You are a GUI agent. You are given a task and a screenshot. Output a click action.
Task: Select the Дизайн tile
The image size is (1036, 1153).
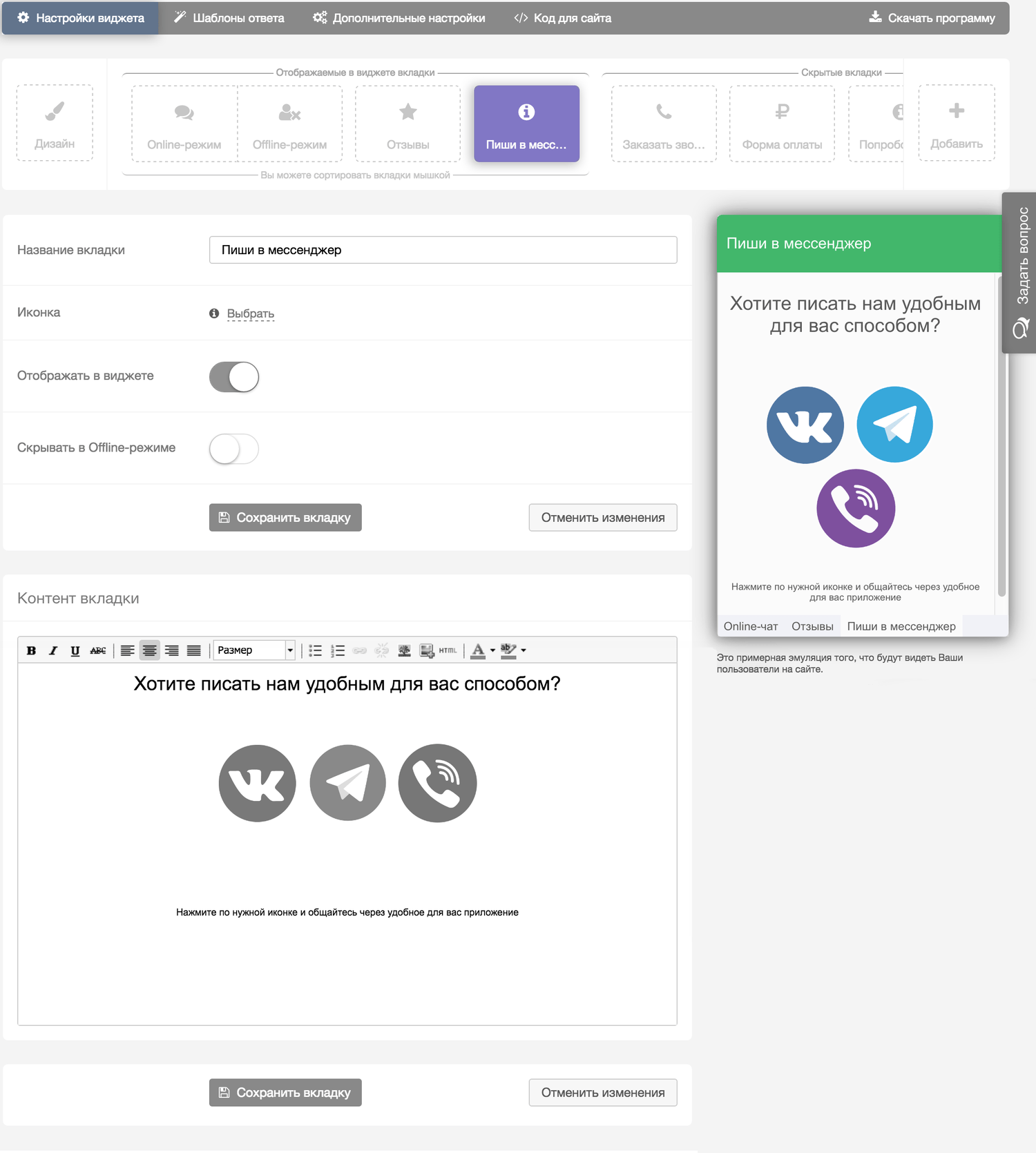pos(55,123)
